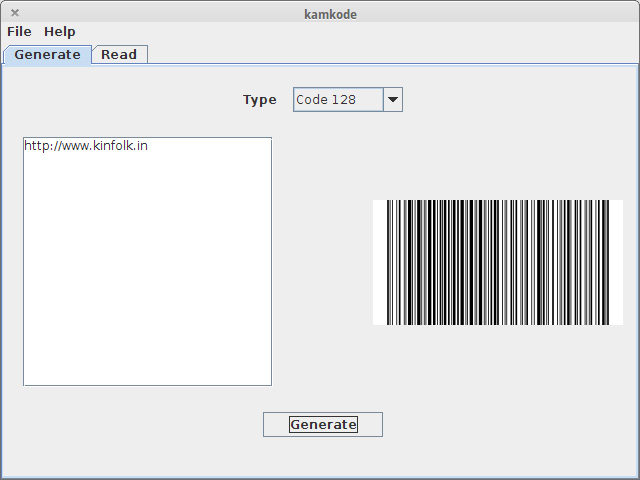Screen dimensions: 640x480
Task: Click the http://www.kinfolk.in text
Action: pyautogui.click(x=86, y=146)
